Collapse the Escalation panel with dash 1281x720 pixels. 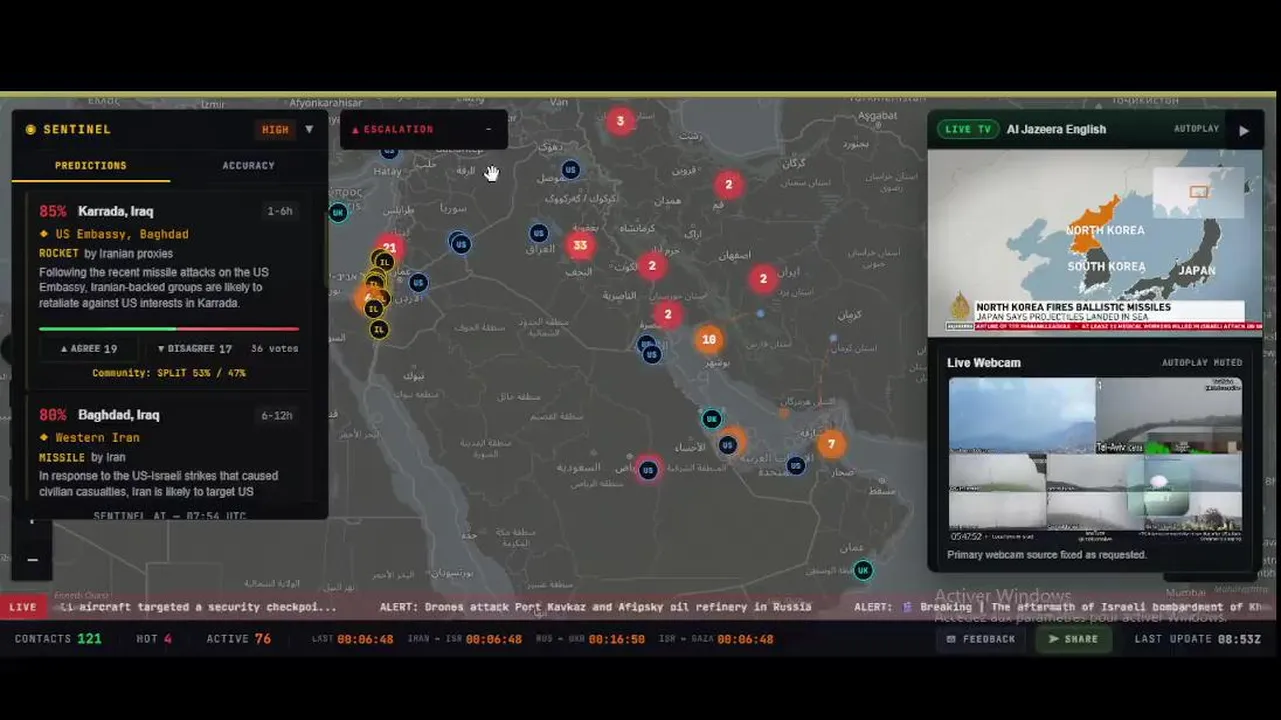pos(489,129)
